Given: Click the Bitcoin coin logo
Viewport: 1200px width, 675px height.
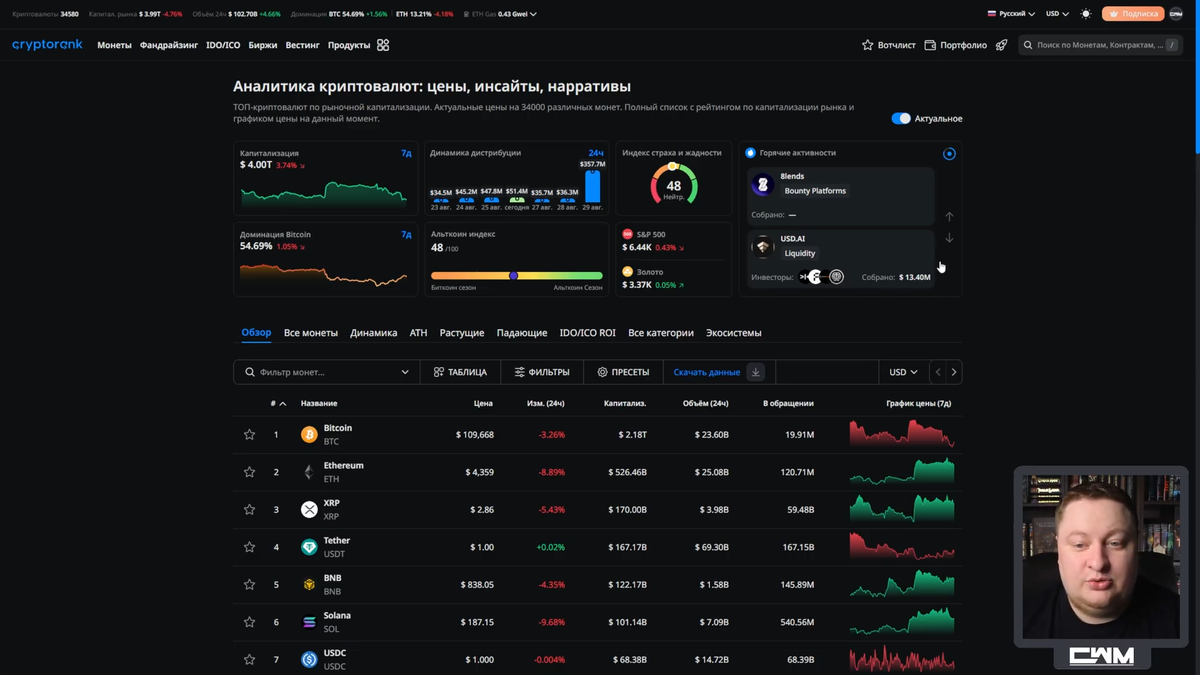Looking at the screenshot, I should pos(309,435).
